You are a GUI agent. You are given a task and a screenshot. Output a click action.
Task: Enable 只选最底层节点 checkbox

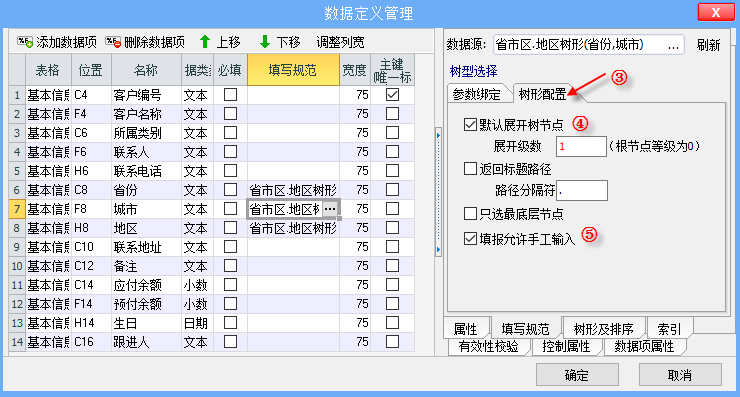pyautogui.click(x=470, y=214)
